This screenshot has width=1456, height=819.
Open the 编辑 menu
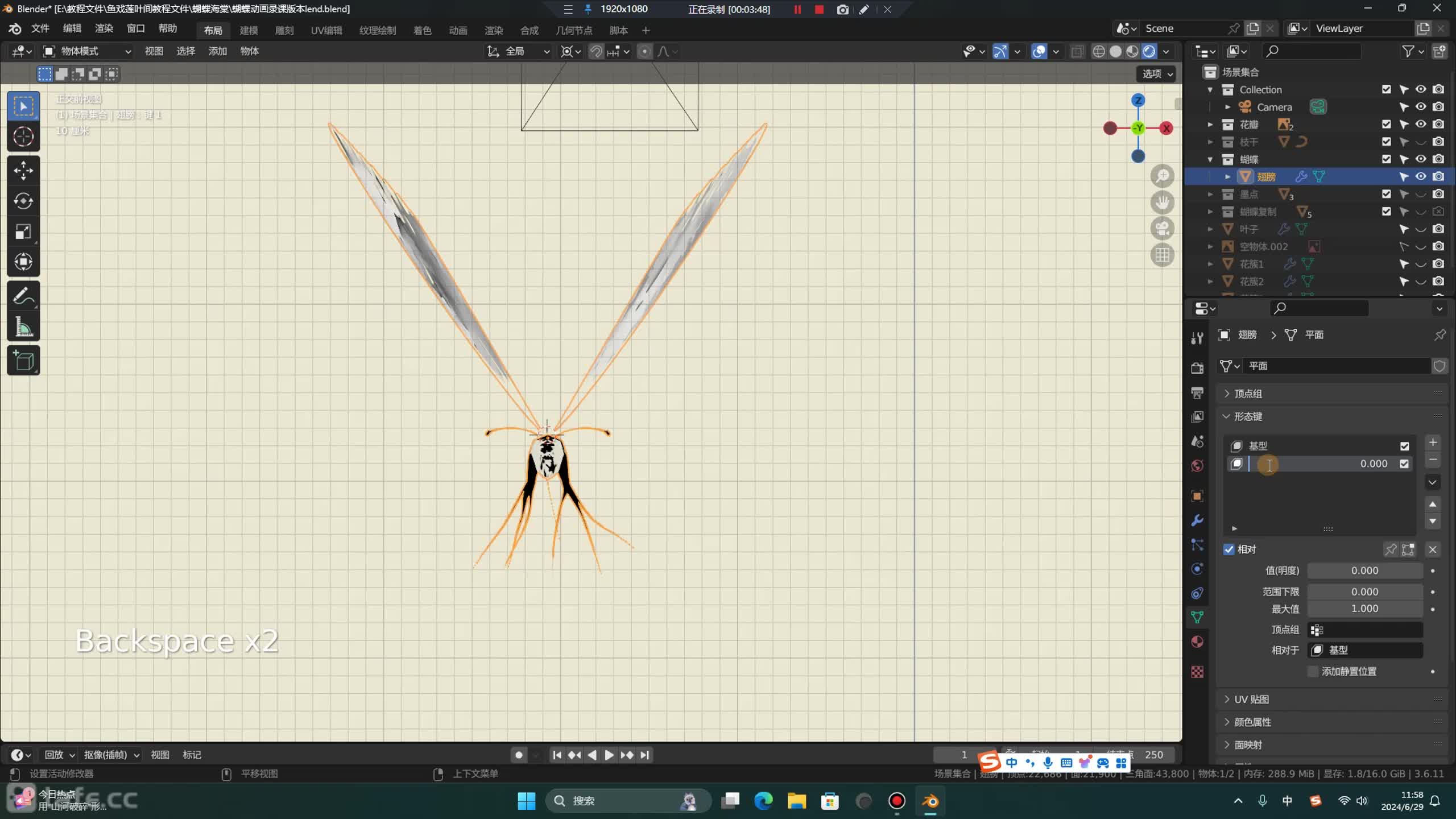72,28
